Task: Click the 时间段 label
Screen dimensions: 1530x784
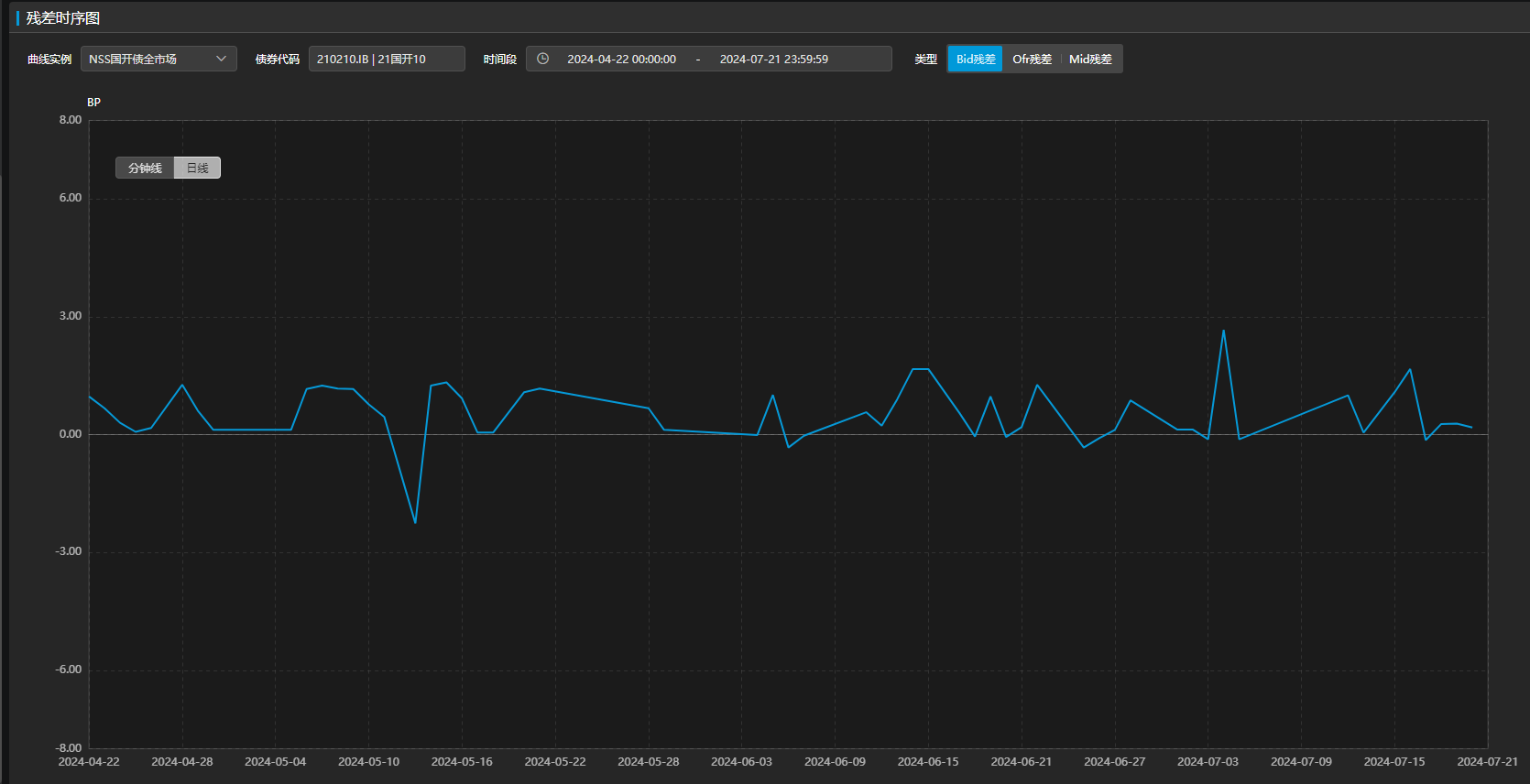Action: pyautogui.click(x=499, y=59)
